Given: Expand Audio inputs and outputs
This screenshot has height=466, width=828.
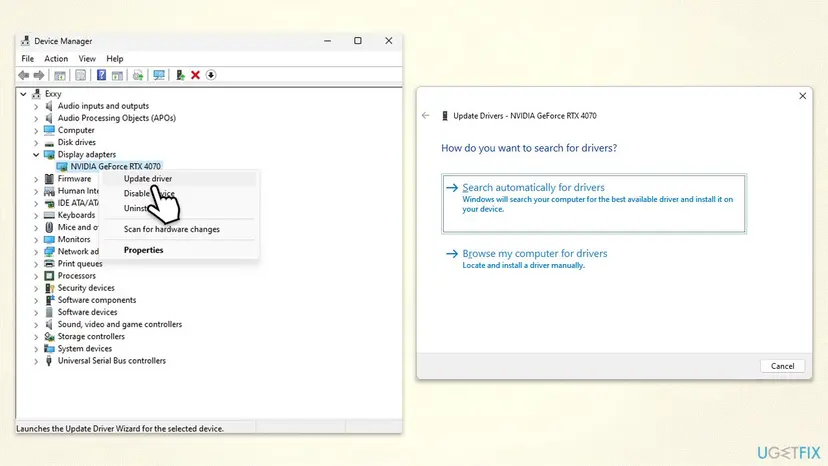Looking at the screenshot, I should pyautogui.click(x=36, y=106).
